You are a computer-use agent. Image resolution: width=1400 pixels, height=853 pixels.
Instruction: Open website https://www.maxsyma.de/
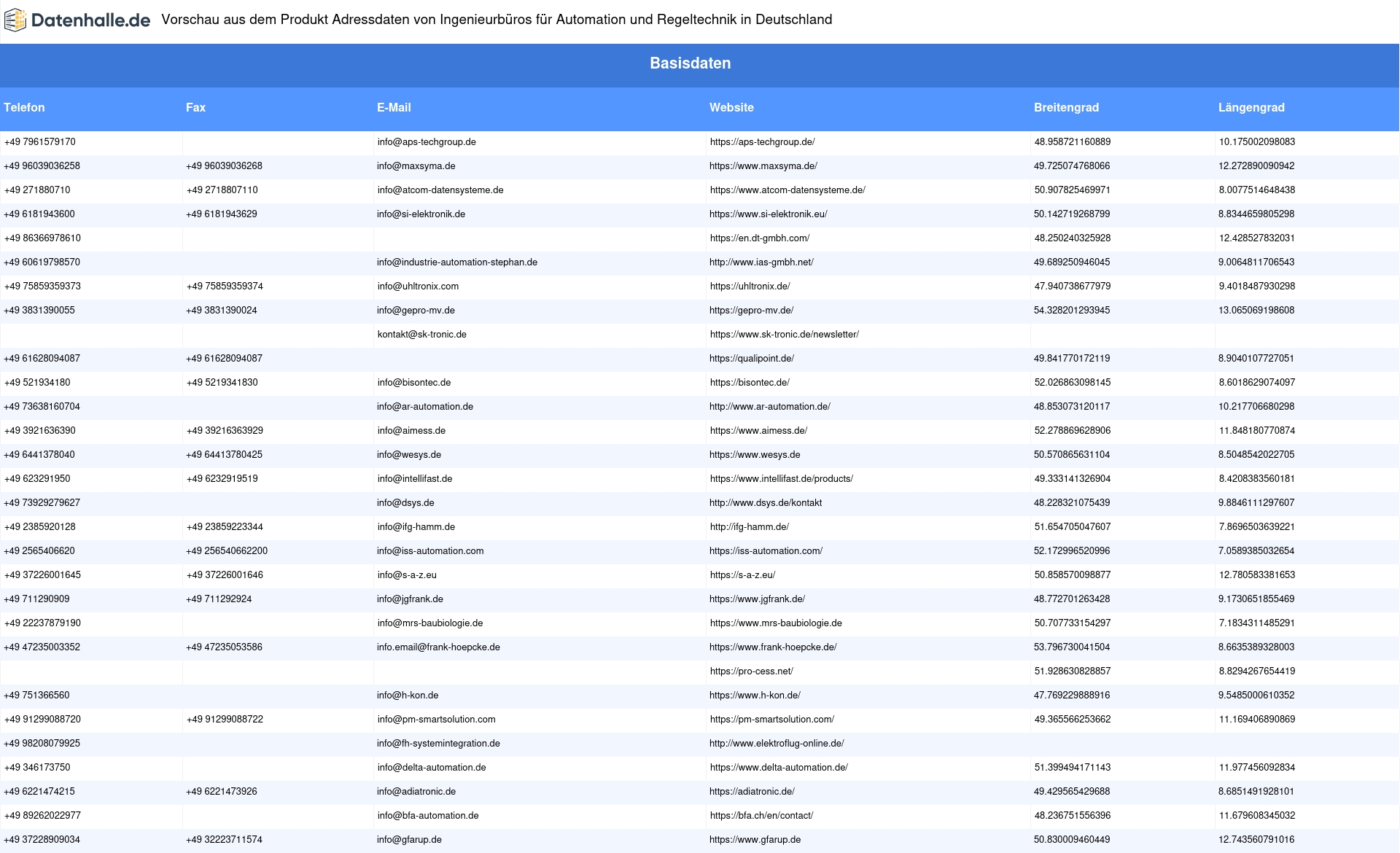click(x=763, y=166)
